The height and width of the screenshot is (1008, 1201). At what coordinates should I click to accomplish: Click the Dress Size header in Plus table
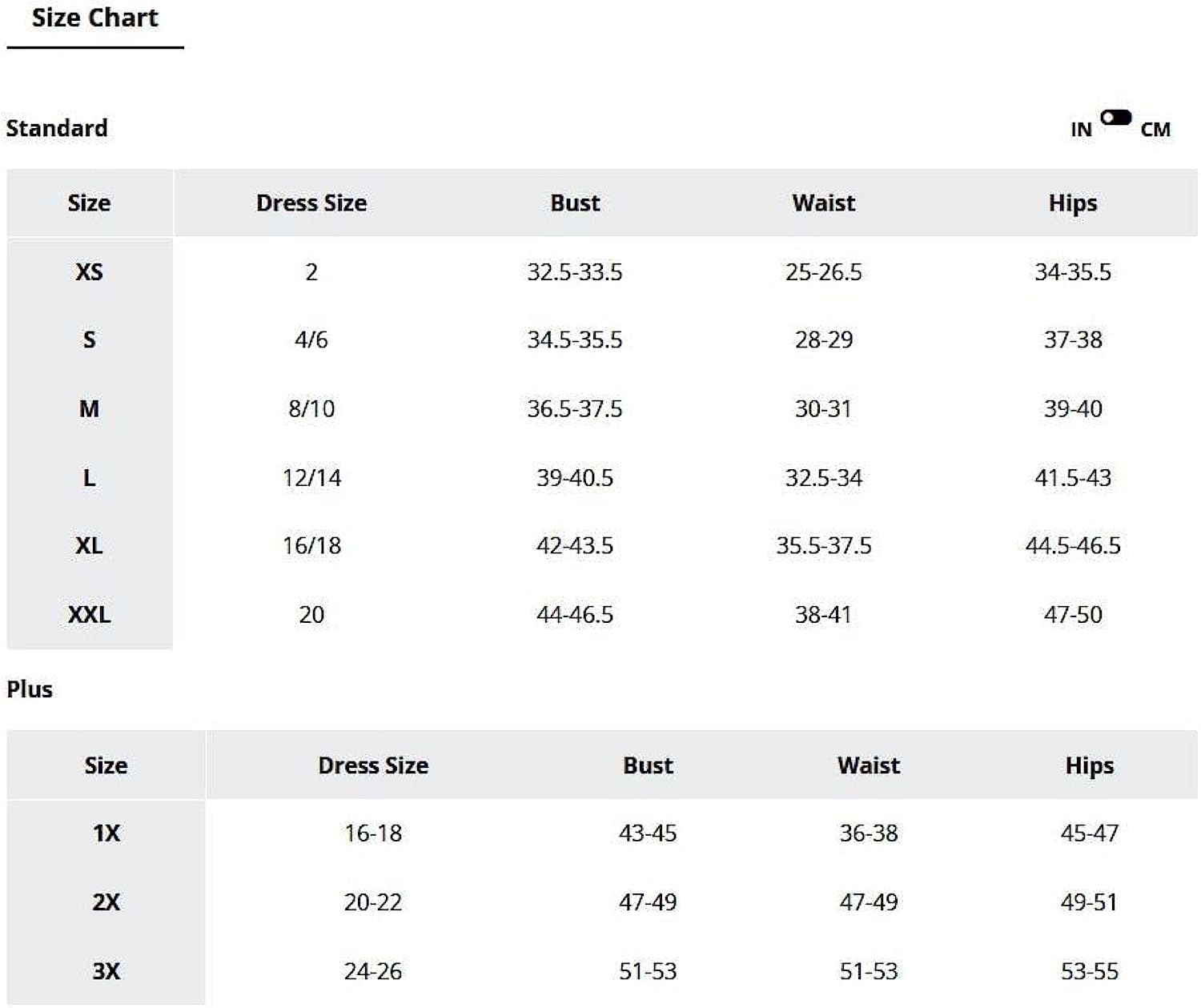click(373, 765)
